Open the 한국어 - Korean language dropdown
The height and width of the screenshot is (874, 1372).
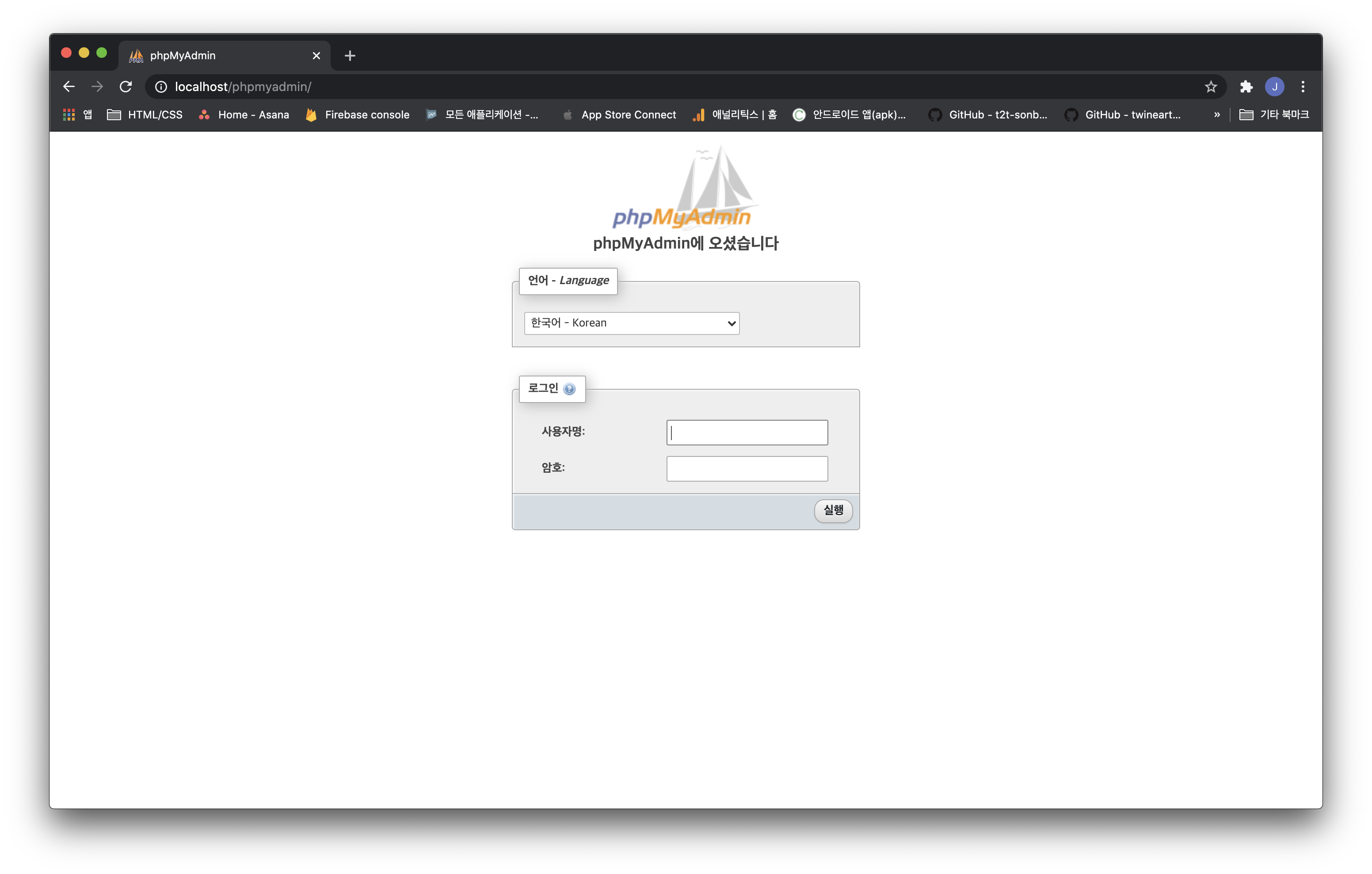pyautogui.click(x=631, y=323)
